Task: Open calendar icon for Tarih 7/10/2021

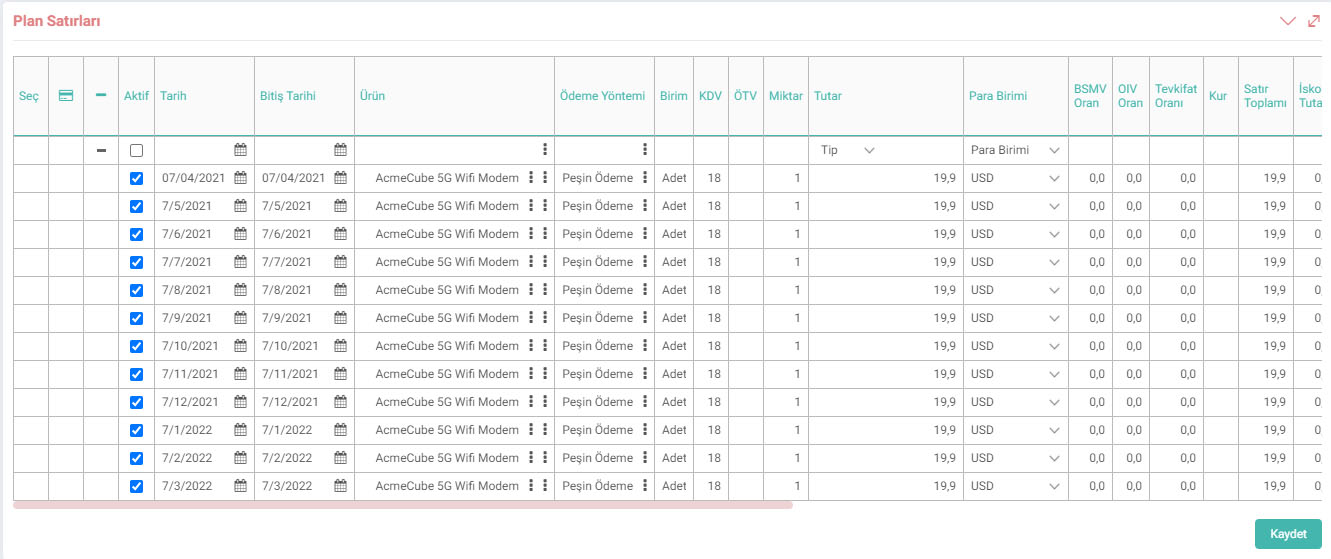Action: pyautogui.click(x=240, y=346)
